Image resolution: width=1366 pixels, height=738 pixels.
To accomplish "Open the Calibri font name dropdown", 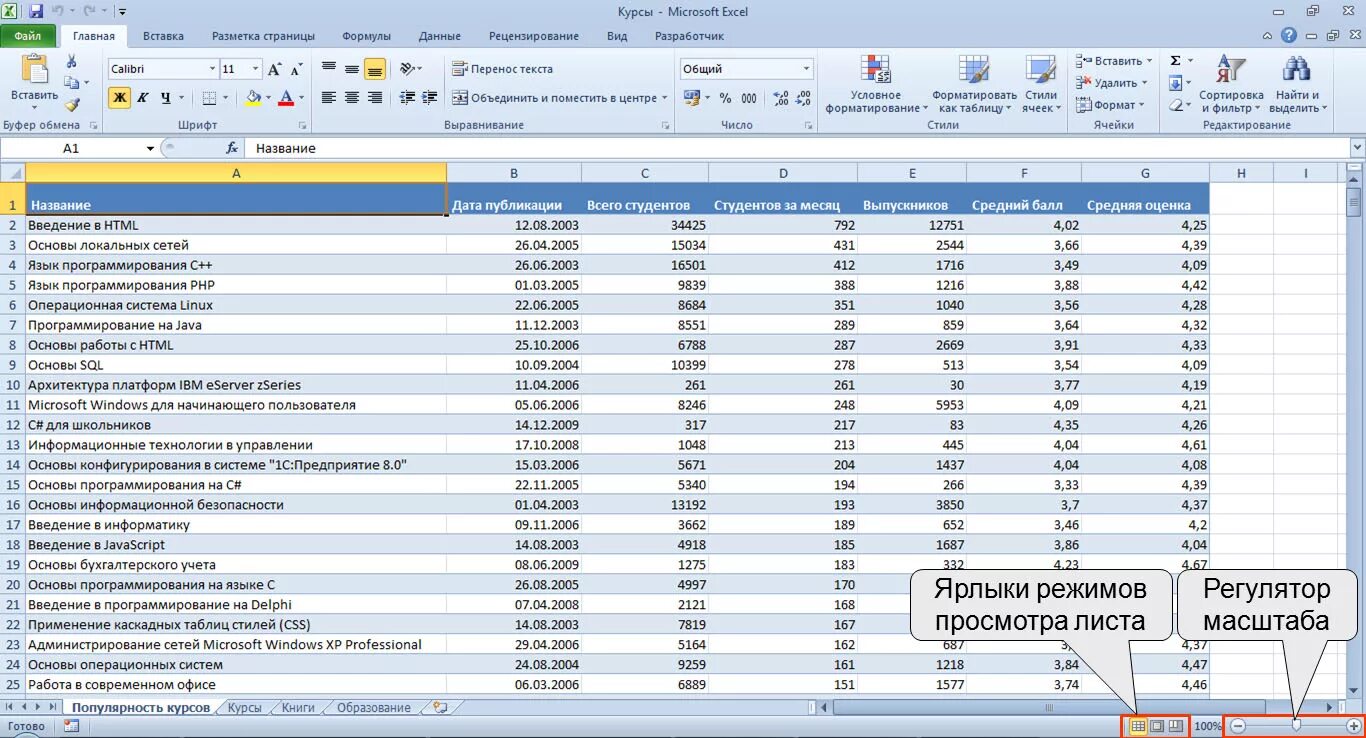I will 212,69.
